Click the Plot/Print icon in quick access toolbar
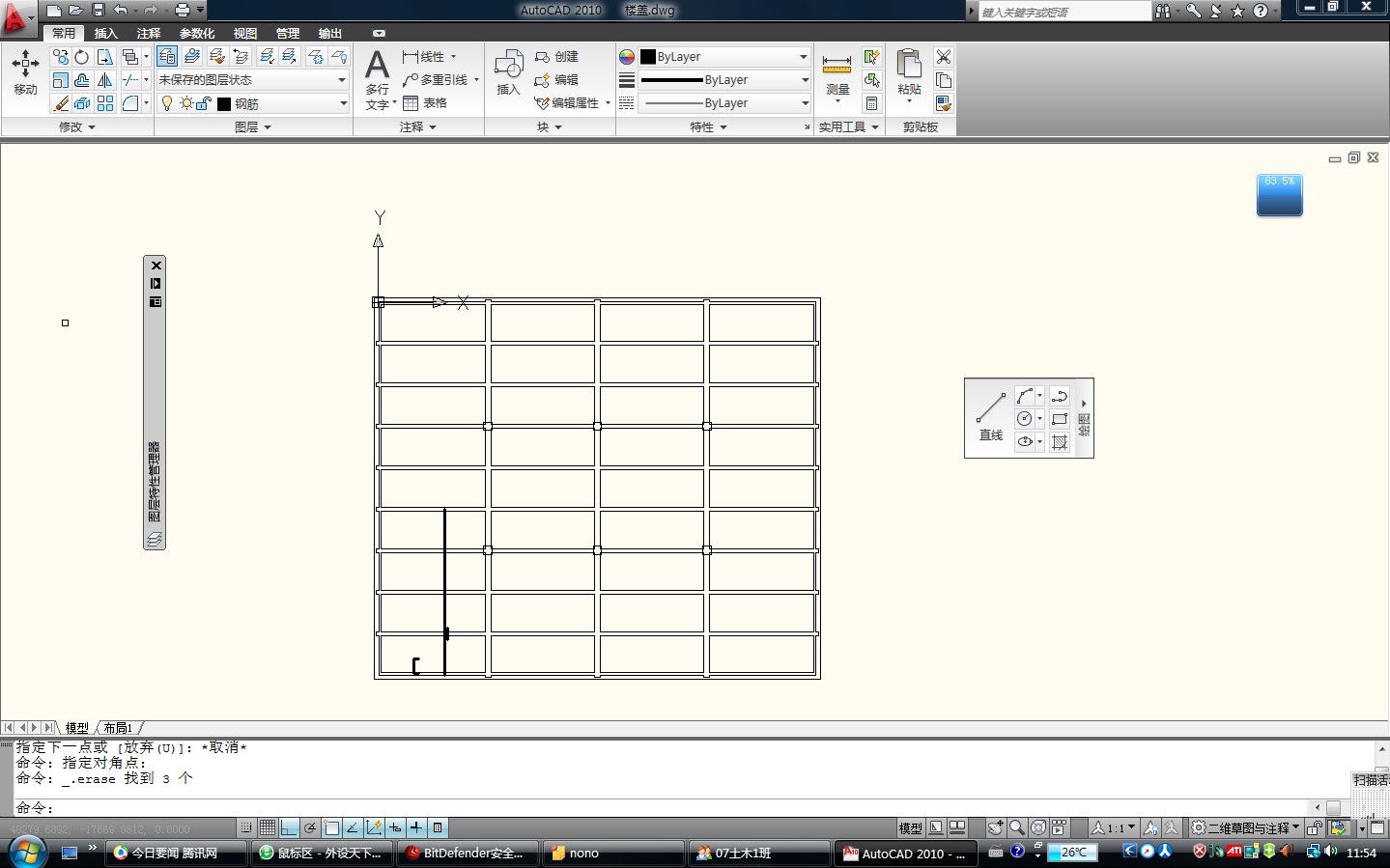The image size is (1390, 868). [182, 11]
